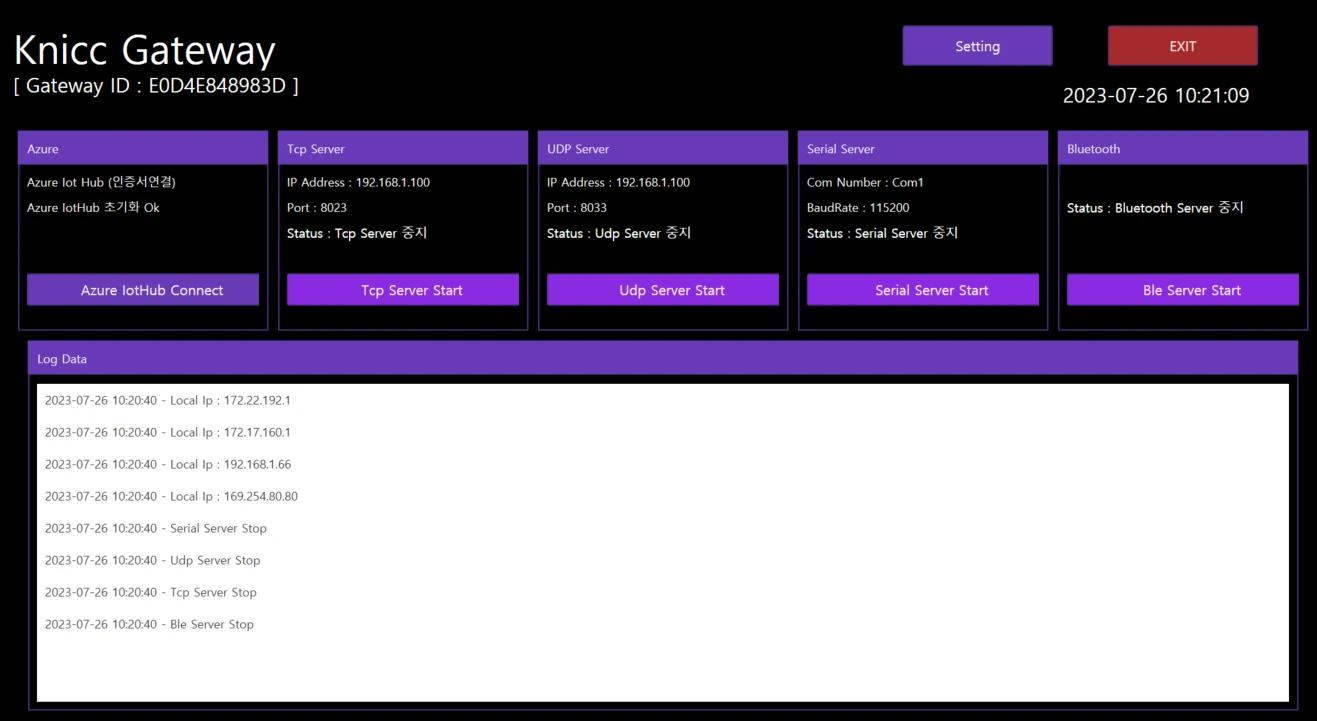The image size is (1317, 721).
Task: Select the Azure panel header
Action: [143, 148]
